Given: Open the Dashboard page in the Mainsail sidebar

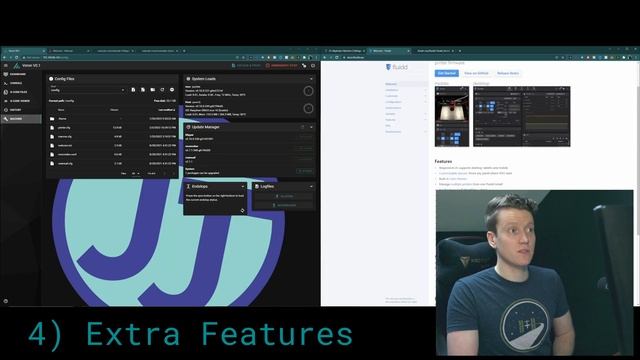Looking at the screenshot, I should click(20, 74).
